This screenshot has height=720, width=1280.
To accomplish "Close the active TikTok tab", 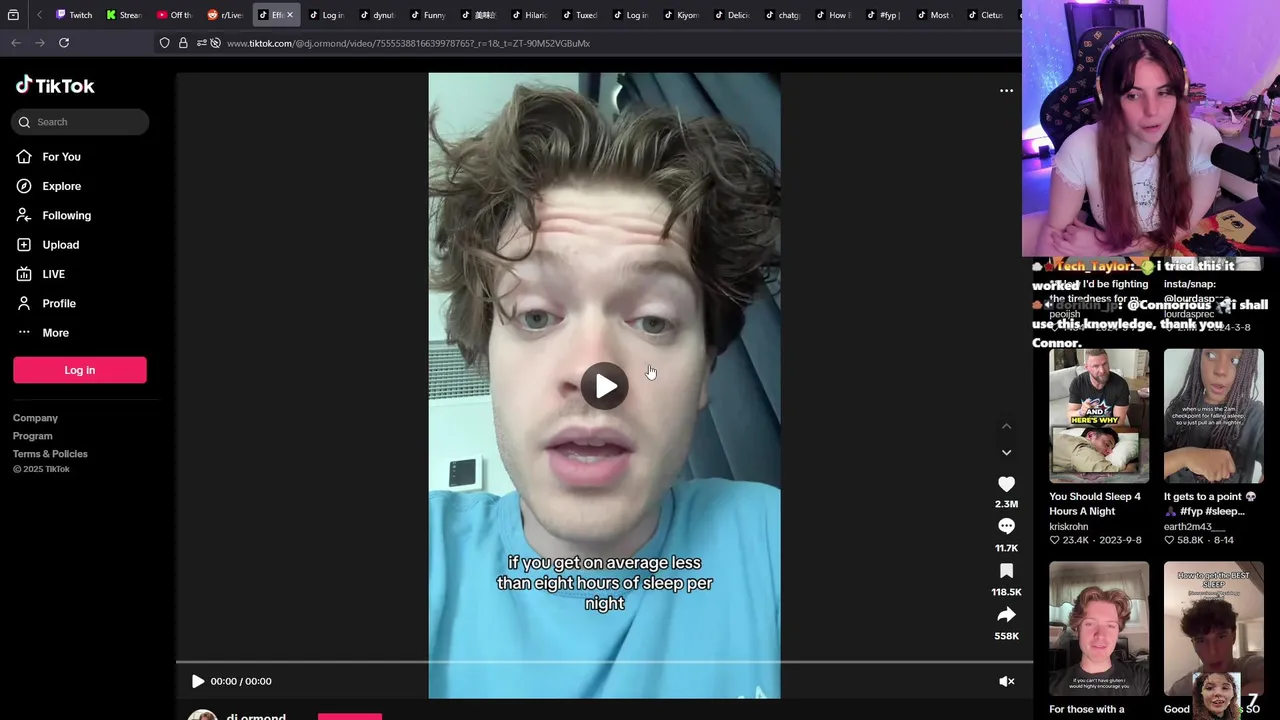I will click(290, 15).
